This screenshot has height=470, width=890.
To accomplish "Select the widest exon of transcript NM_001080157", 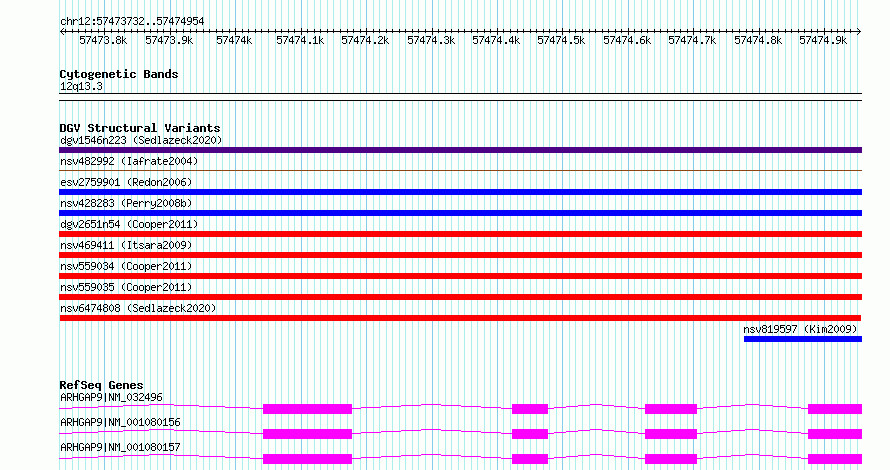I will point(308,459).
